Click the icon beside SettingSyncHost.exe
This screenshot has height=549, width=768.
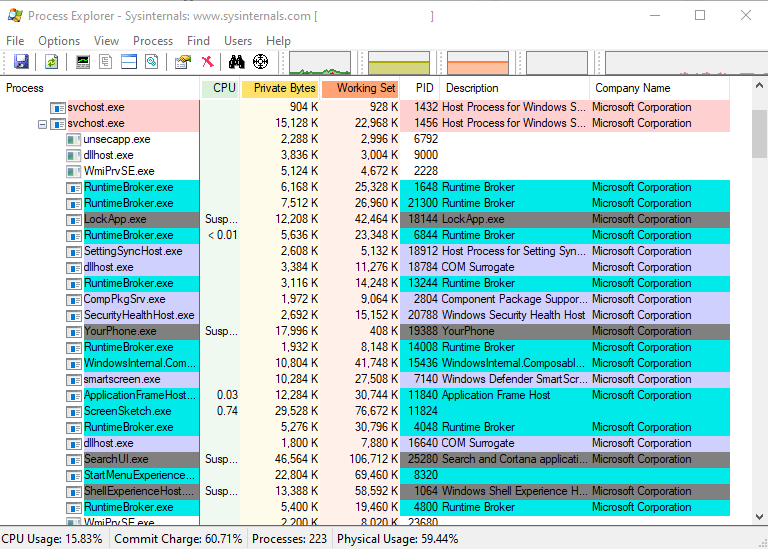pos(74,252)
